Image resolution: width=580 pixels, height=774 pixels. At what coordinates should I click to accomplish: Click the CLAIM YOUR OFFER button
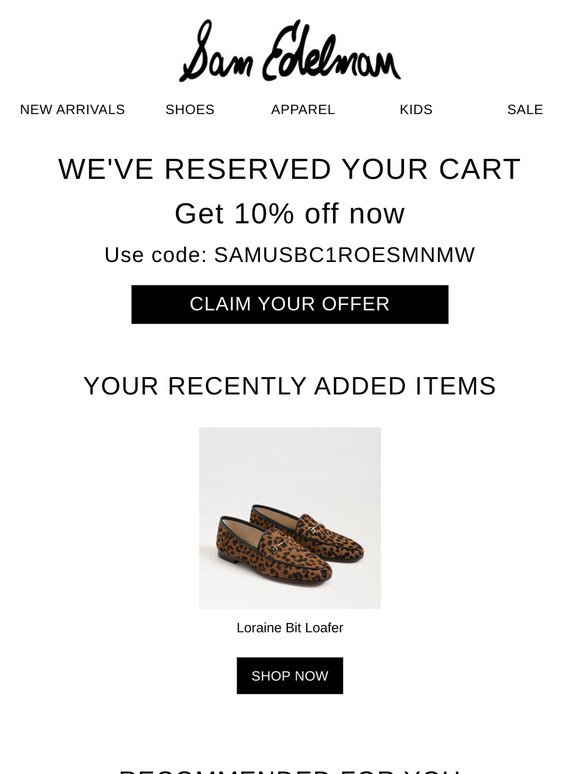coord(290,305)
